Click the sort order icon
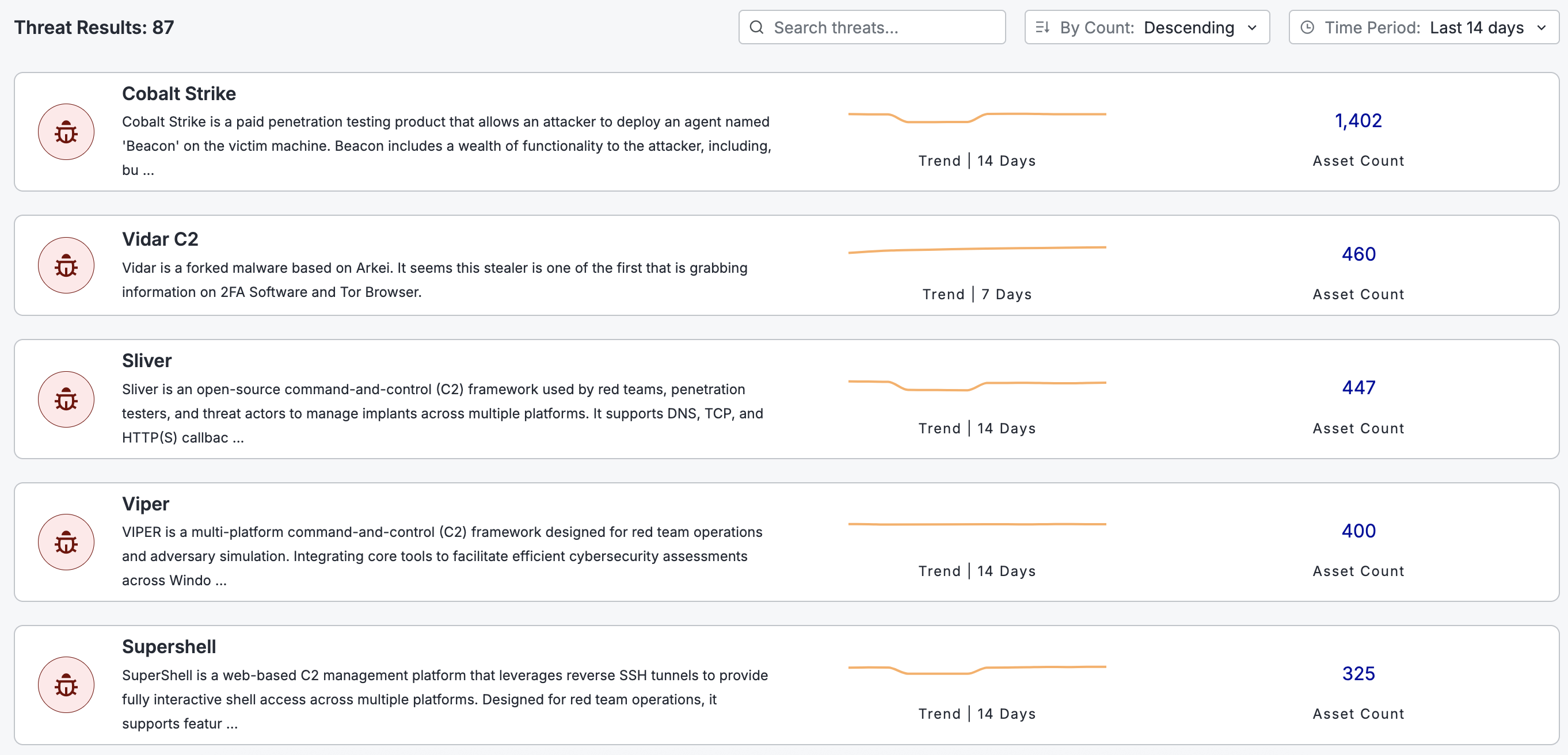 1042,28
